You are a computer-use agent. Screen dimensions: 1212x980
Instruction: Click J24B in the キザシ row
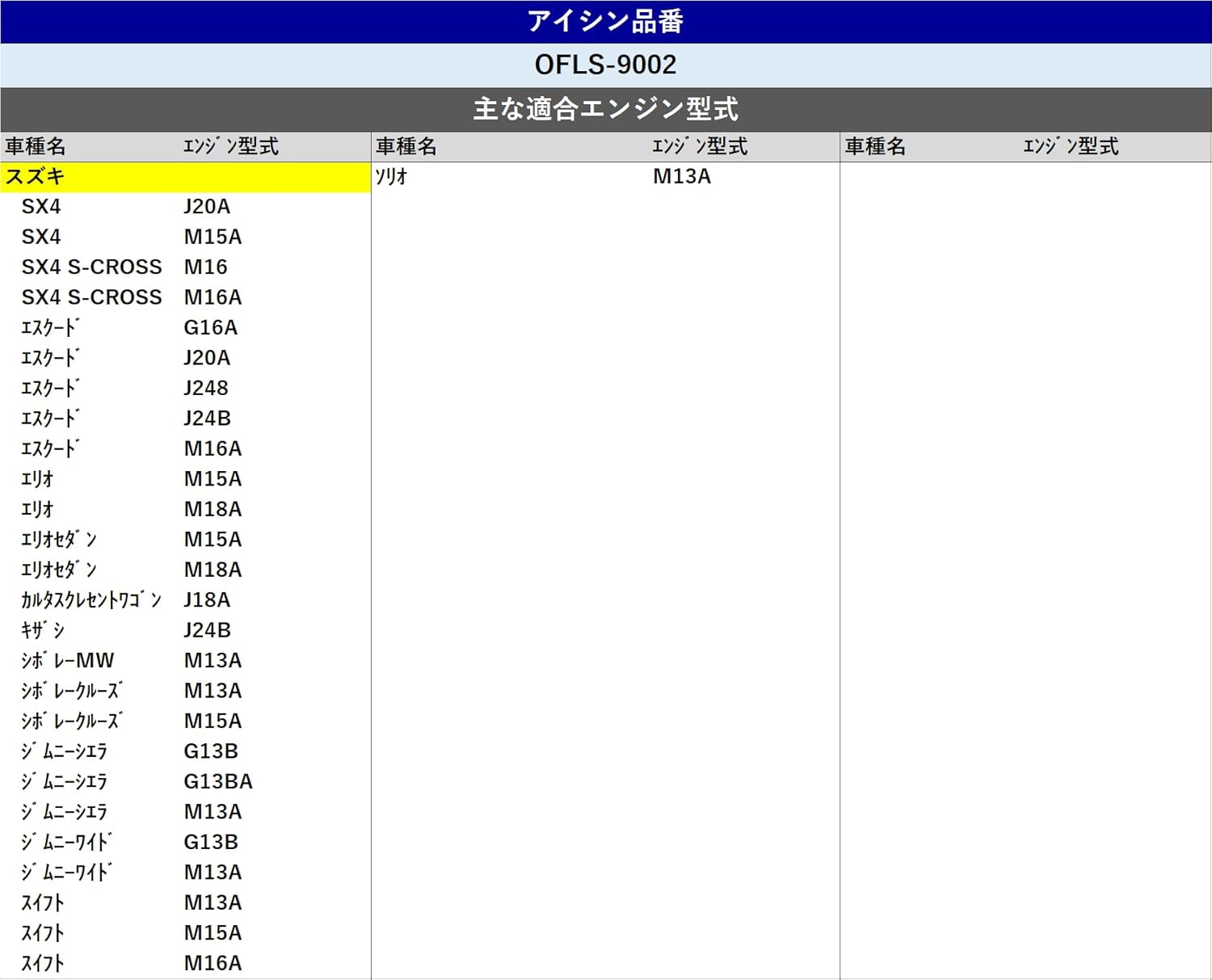(207, 630)
